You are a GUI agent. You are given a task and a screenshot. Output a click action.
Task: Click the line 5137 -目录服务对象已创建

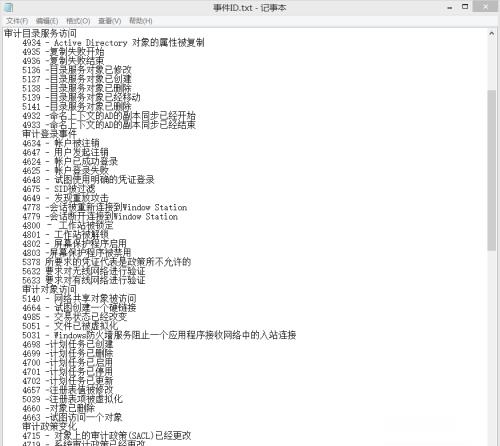pos(77,79)
